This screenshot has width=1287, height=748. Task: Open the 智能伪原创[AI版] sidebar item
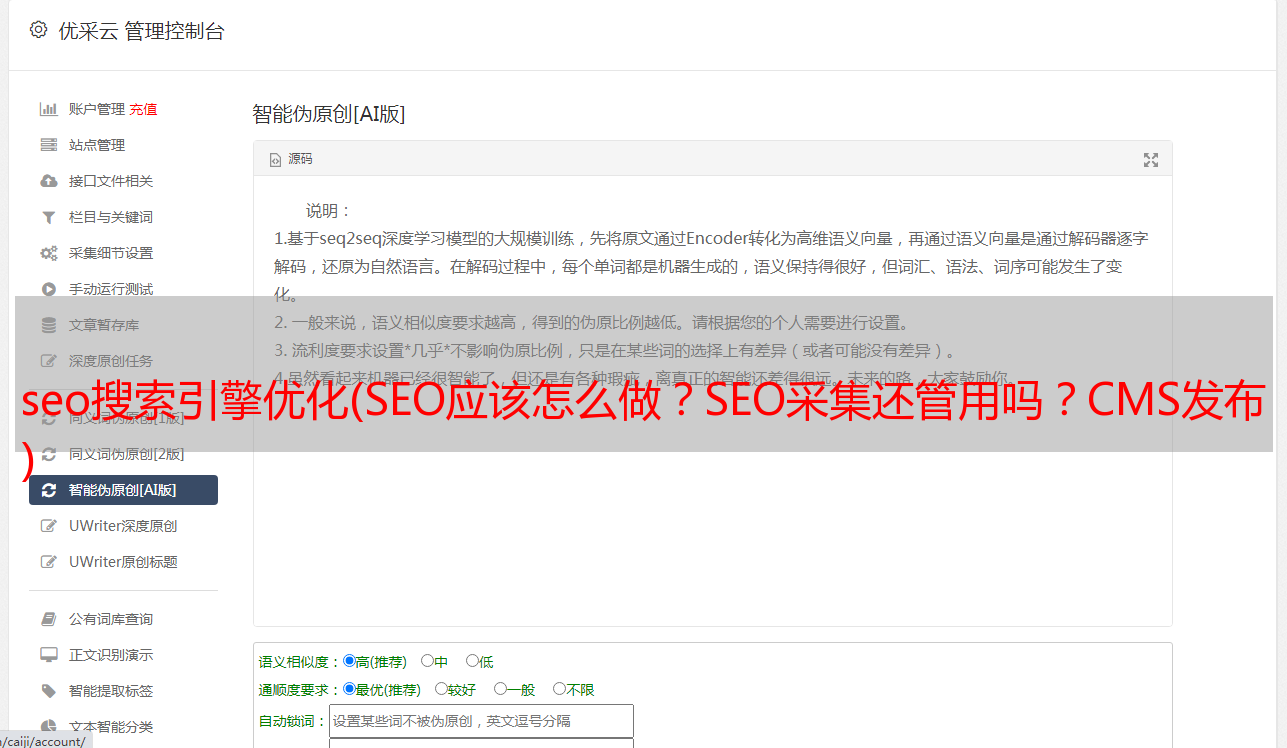click(123, 490)
